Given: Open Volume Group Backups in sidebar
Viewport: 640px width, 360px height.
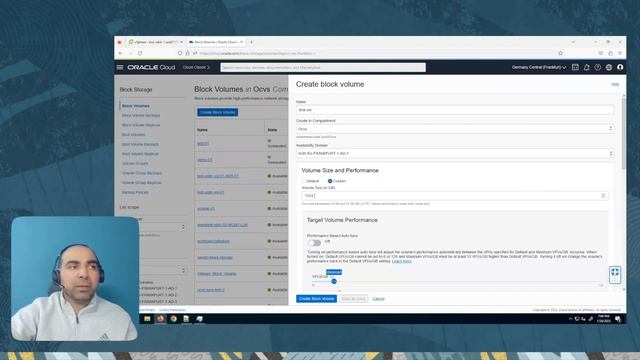Looking at the screenshot, I should 142,173.
